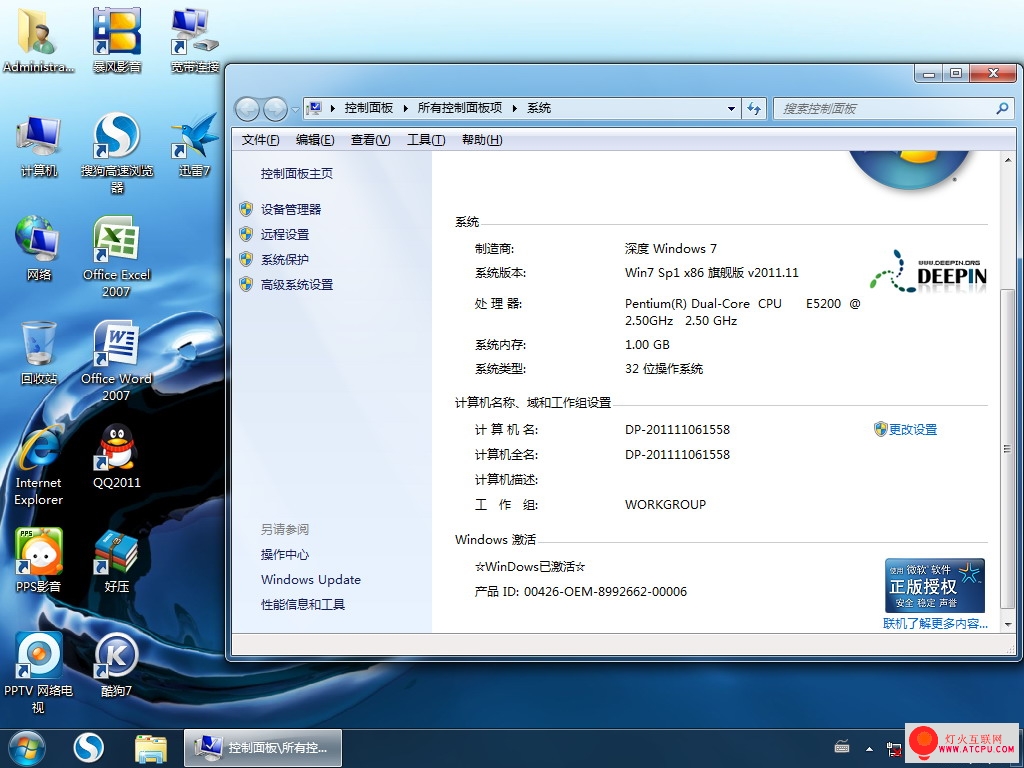Expand arrow after 控制面板 breadcrumb
The height and width of the screenshot is (768, 1024).
coord(406,108)
